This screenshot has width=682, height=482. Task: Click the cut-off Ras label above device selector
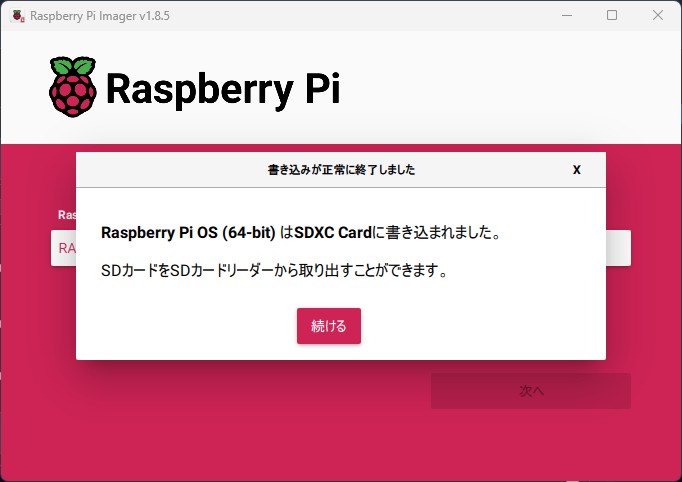tap(66, 214)
